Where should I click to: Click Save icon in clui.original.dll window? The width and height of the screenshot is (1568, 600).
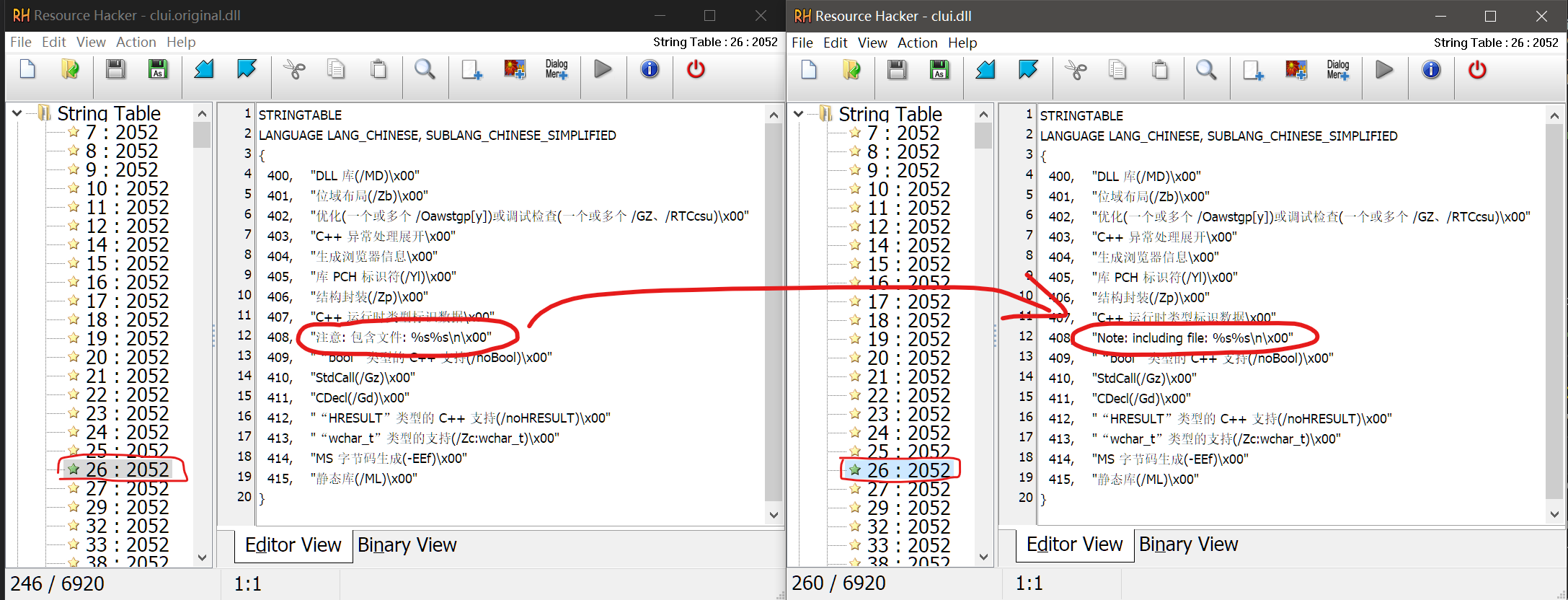click(115, 70)
